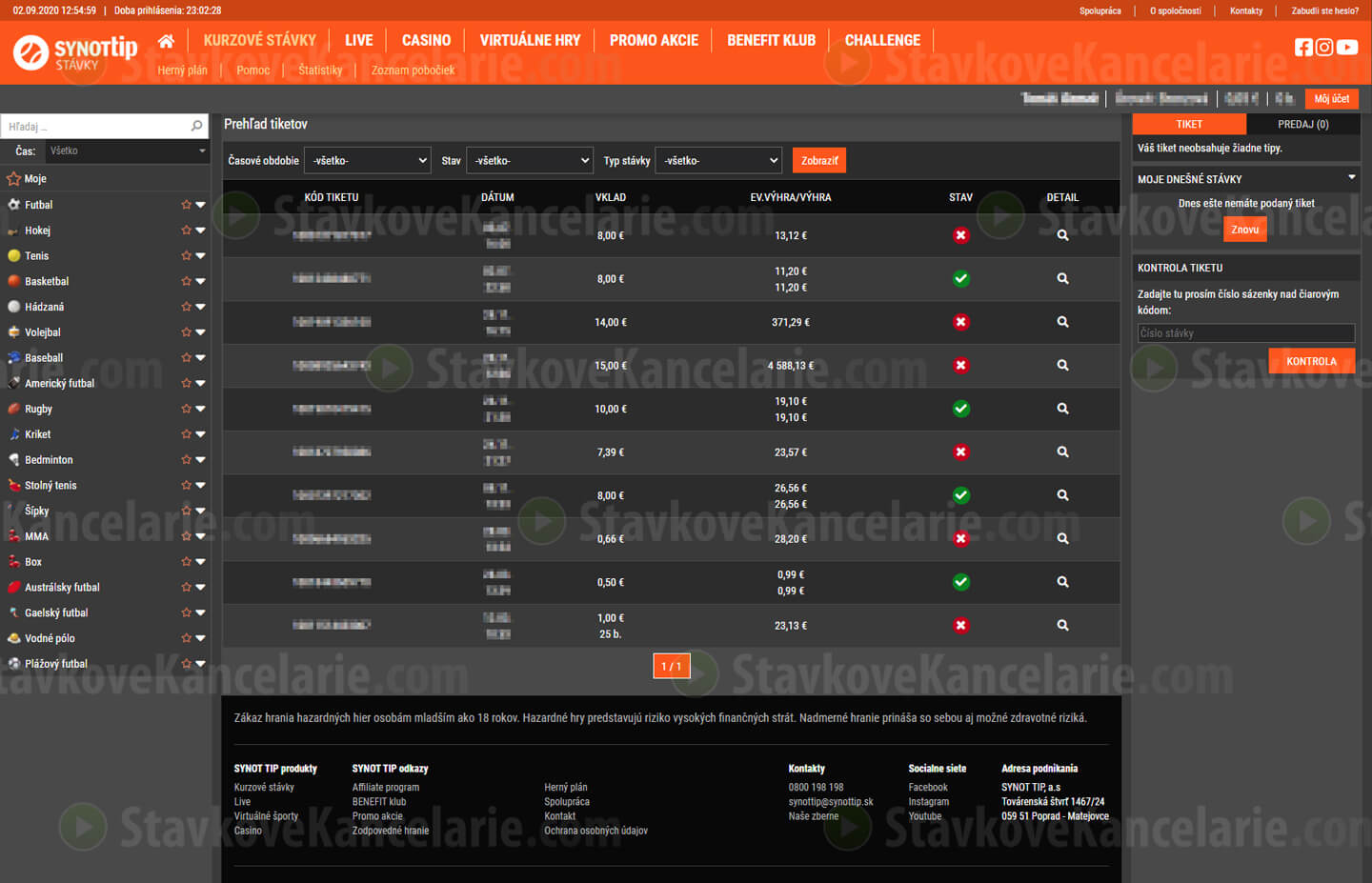Open Virtuálne hry menu item
Screen dimensions: 1372x883
(530, 40)
